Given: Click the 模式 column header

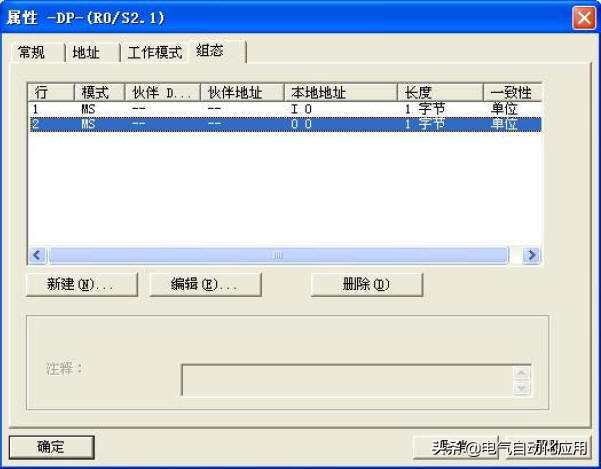Looking at the screenshot, I should [x=99, y=92].
